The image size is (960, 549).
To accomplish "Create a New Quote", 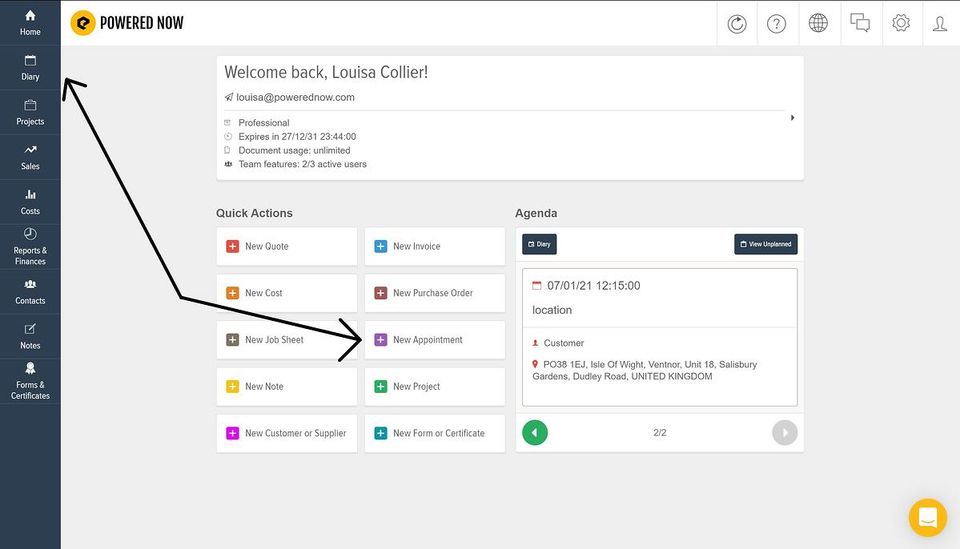I will (287, 246).
